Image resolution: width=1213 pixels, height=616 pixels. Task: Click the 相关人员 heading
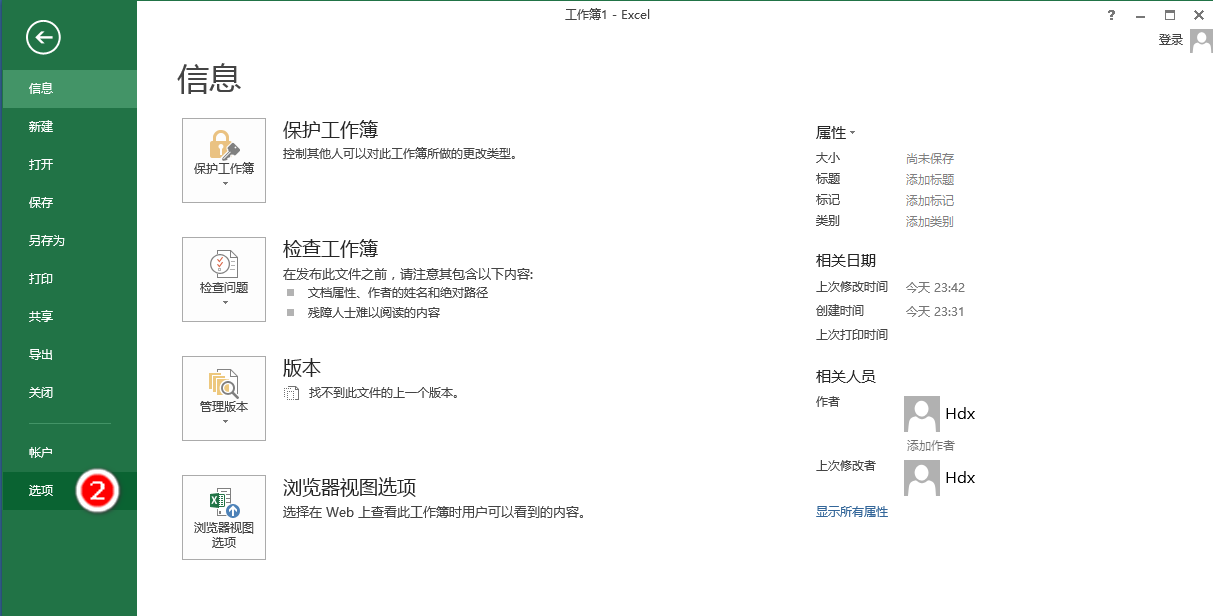tap(846, 377)
